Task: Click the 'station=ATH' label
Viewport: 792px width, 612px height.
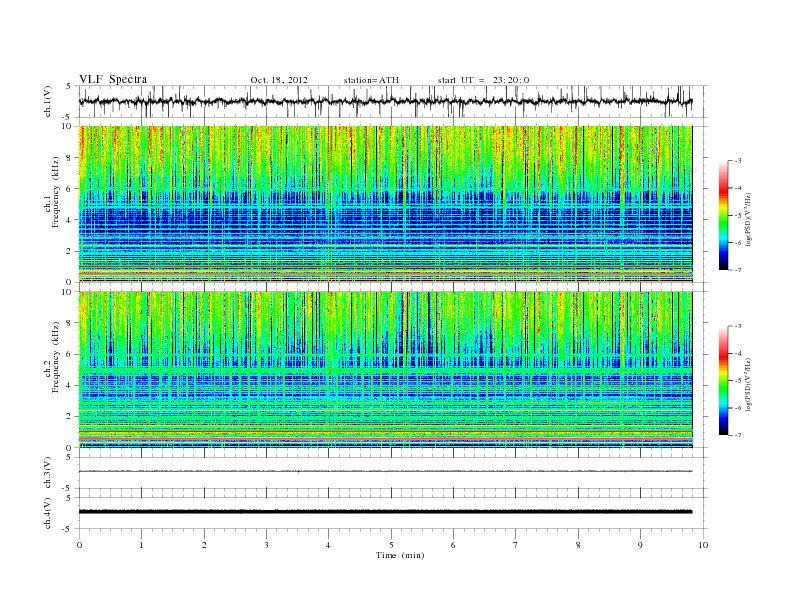Action: pos(371,80)
